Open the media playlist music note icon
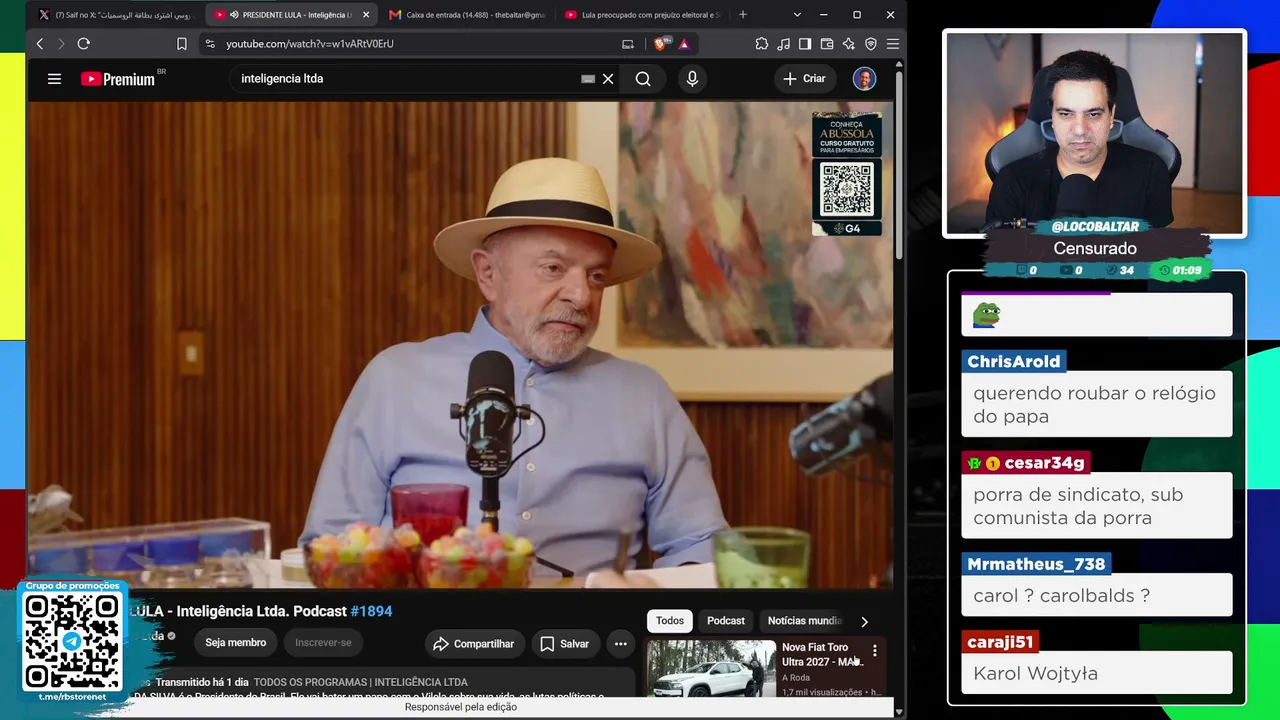Screen dimensions: 1280x720 click(x=784, y=44)
